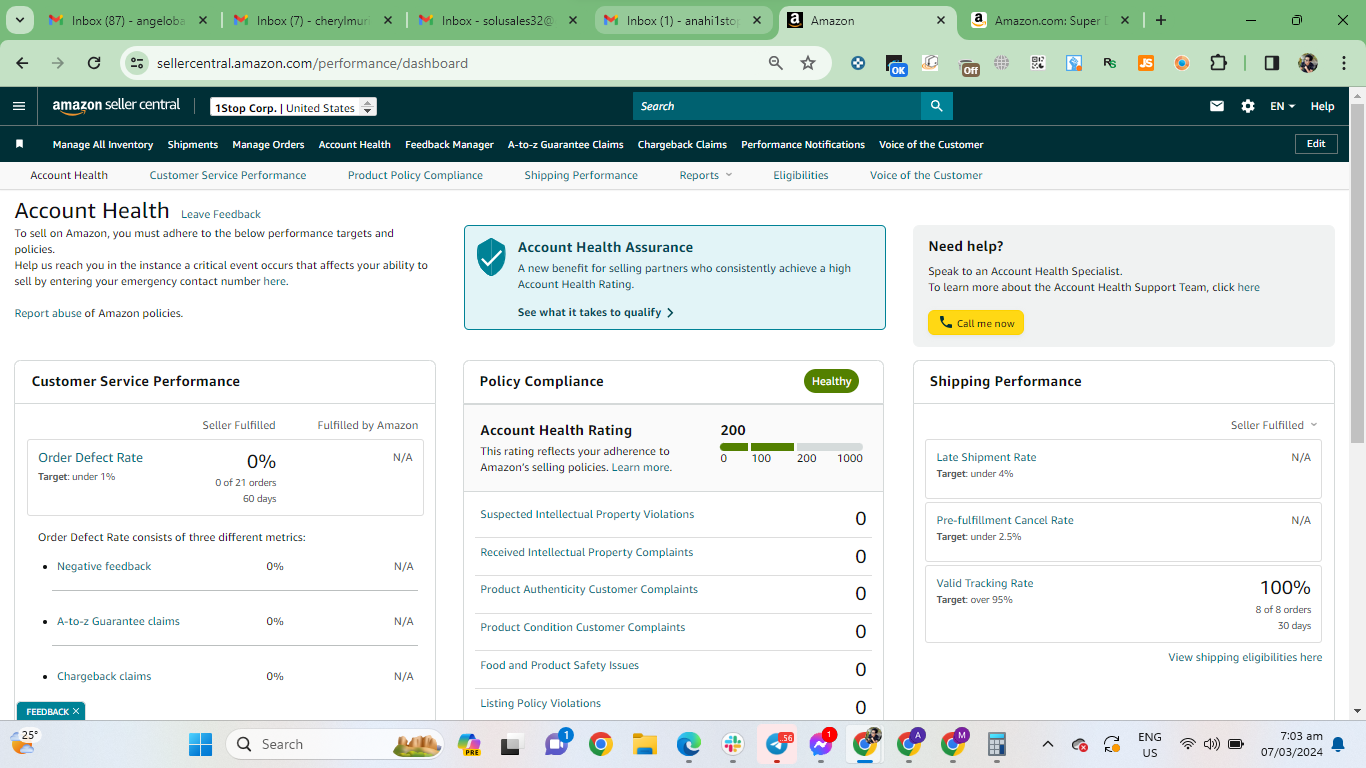Select Manage All Inventory in the nav bar

[x=103, y=144]
